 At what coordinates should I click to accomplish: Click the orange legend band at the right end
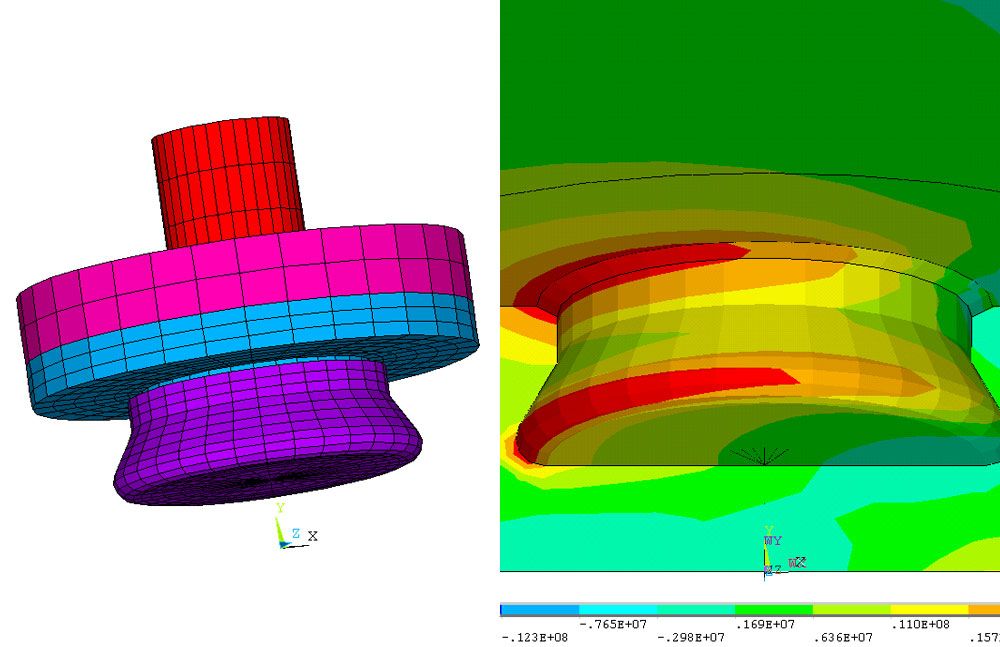(984, 609)
